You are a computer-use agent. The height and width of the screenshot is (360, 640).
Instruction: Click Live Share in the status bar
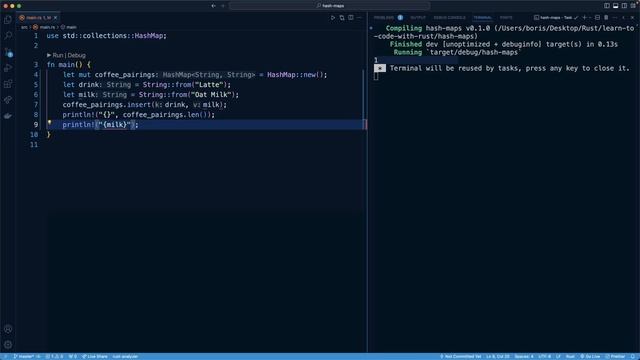tap(95, 356)
